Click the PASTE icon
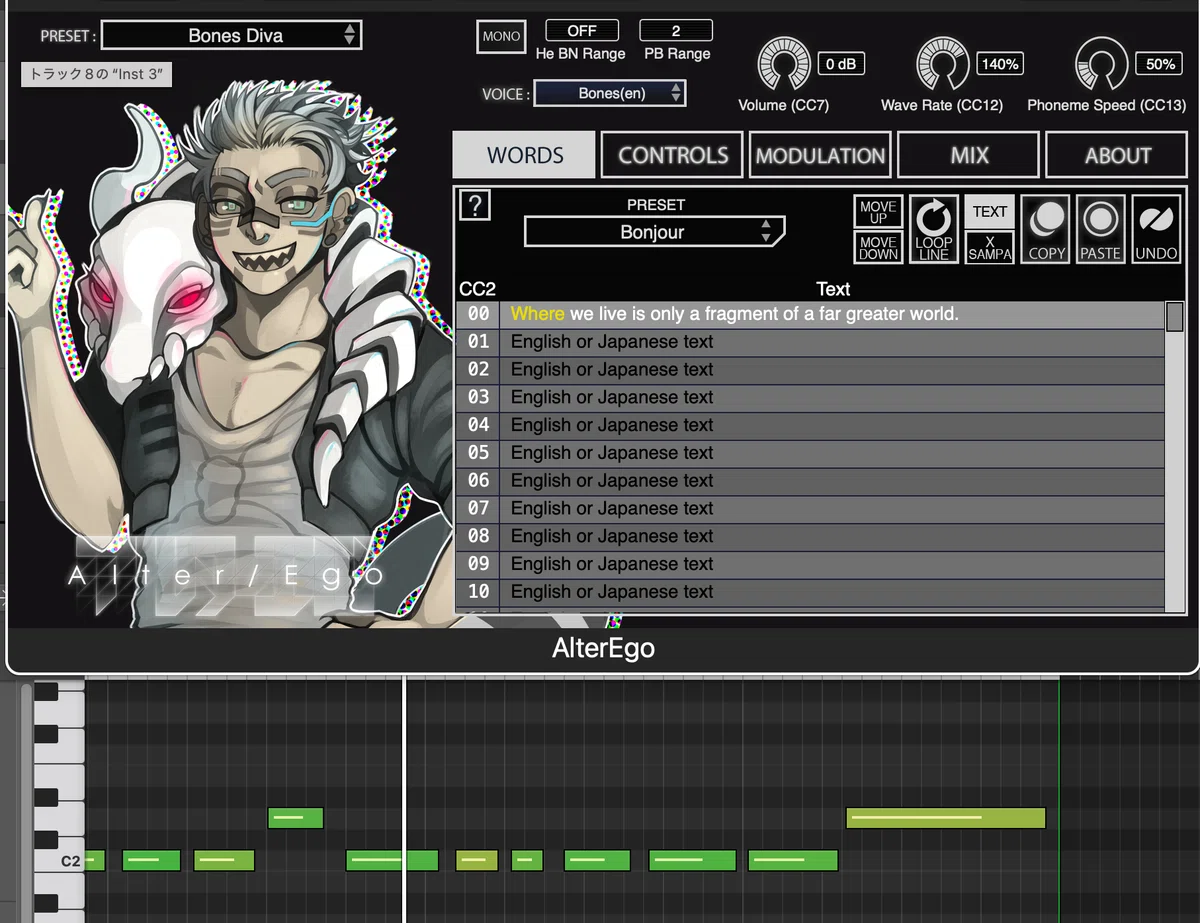 (1100, 229)
